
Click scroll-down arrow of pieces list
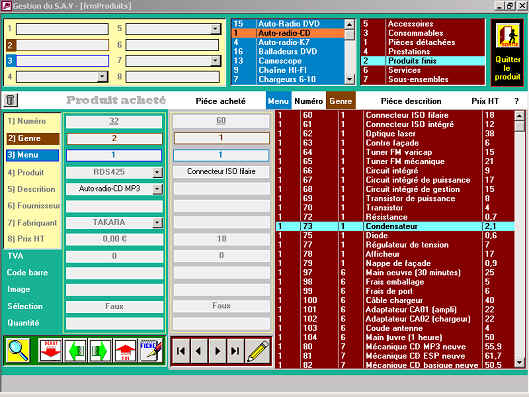click(x=519, y=363)
